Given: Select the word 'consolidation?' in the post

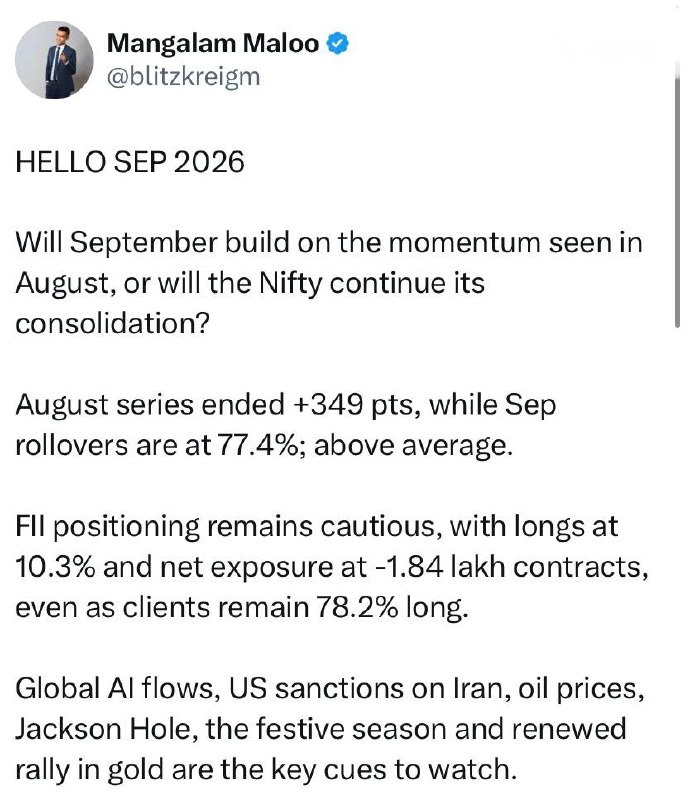Looking at the screenshot, I should click(x=112, y=323).
